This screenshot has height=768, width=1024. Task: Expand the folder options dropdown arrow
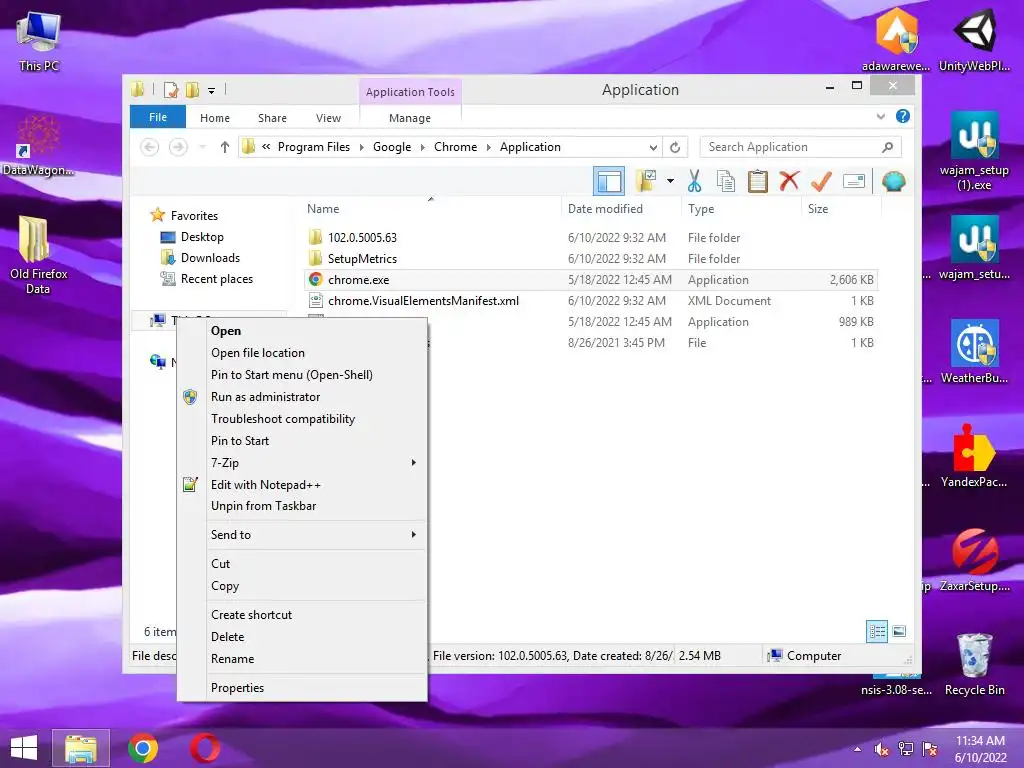[670, 181]
